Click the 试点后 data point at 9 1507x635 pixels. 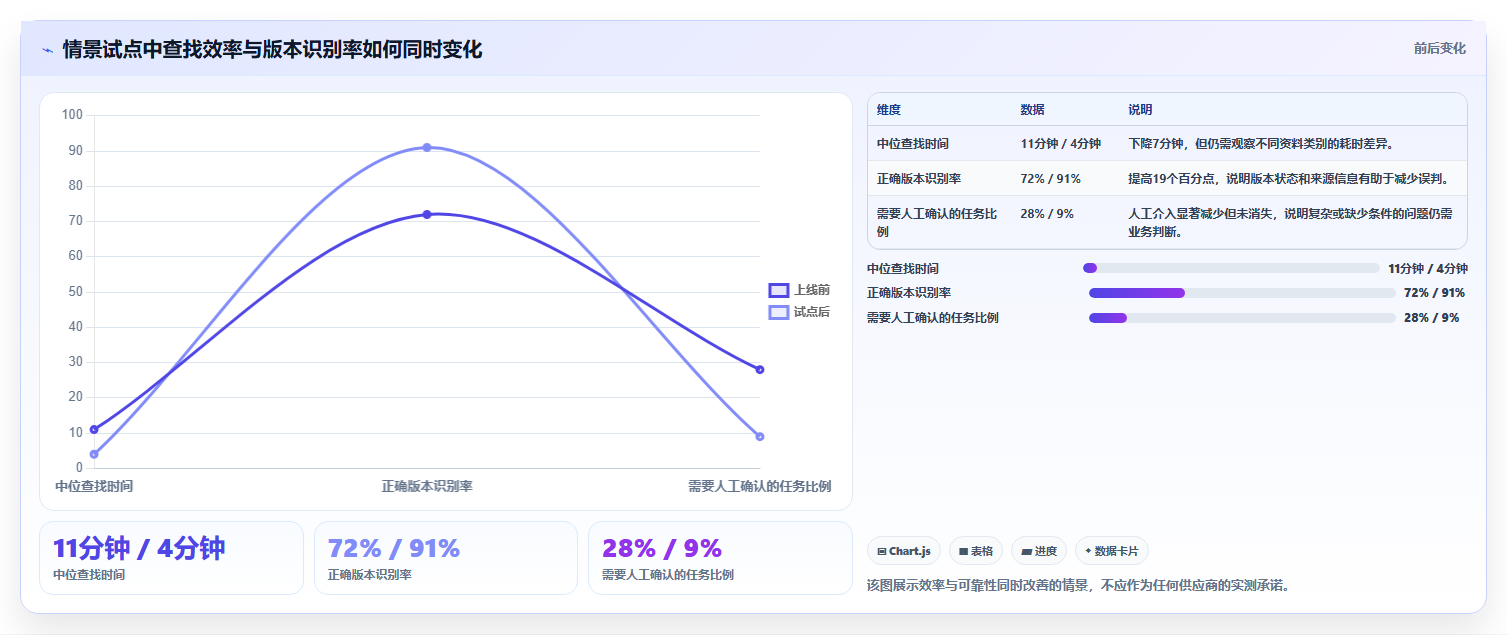point(760,436)
